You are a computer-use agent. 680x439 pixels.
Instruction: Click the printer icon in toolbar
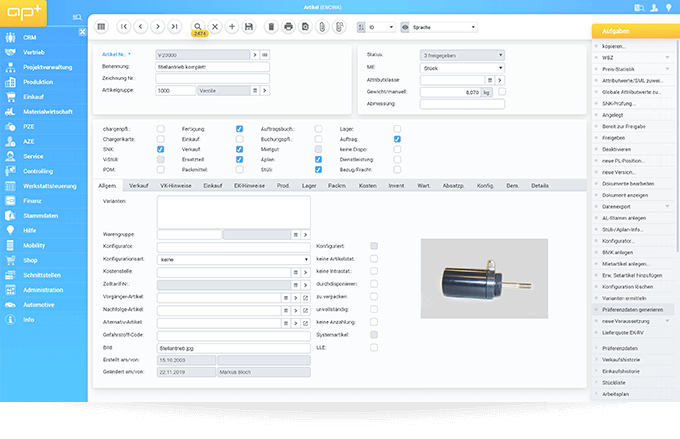[289, 26]
